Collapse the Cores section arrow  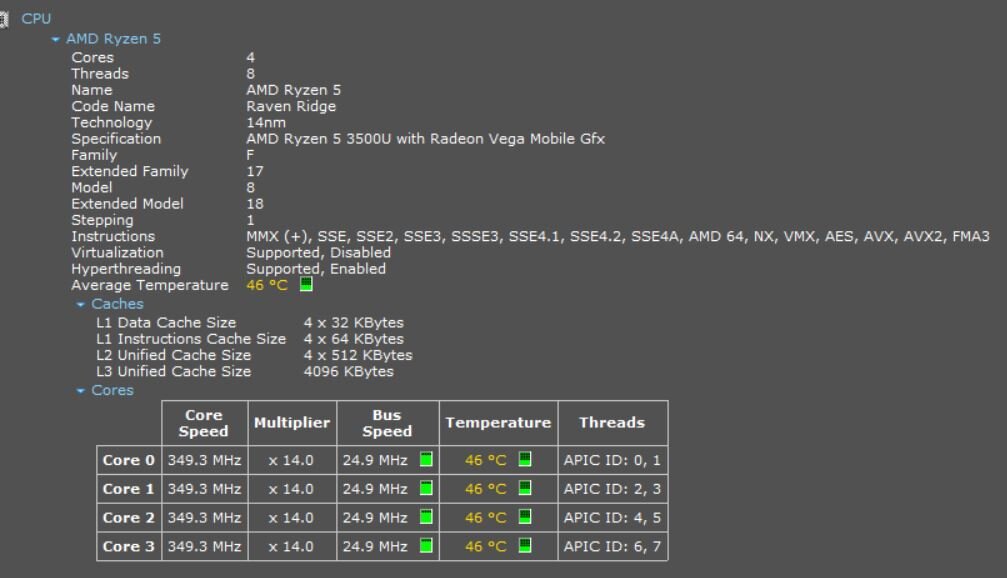(x=80, y=391)
